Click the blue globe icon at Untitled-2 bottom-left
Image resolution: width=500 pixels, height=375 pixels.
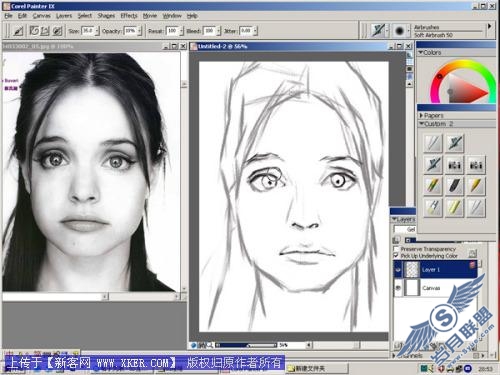(194, 345)
